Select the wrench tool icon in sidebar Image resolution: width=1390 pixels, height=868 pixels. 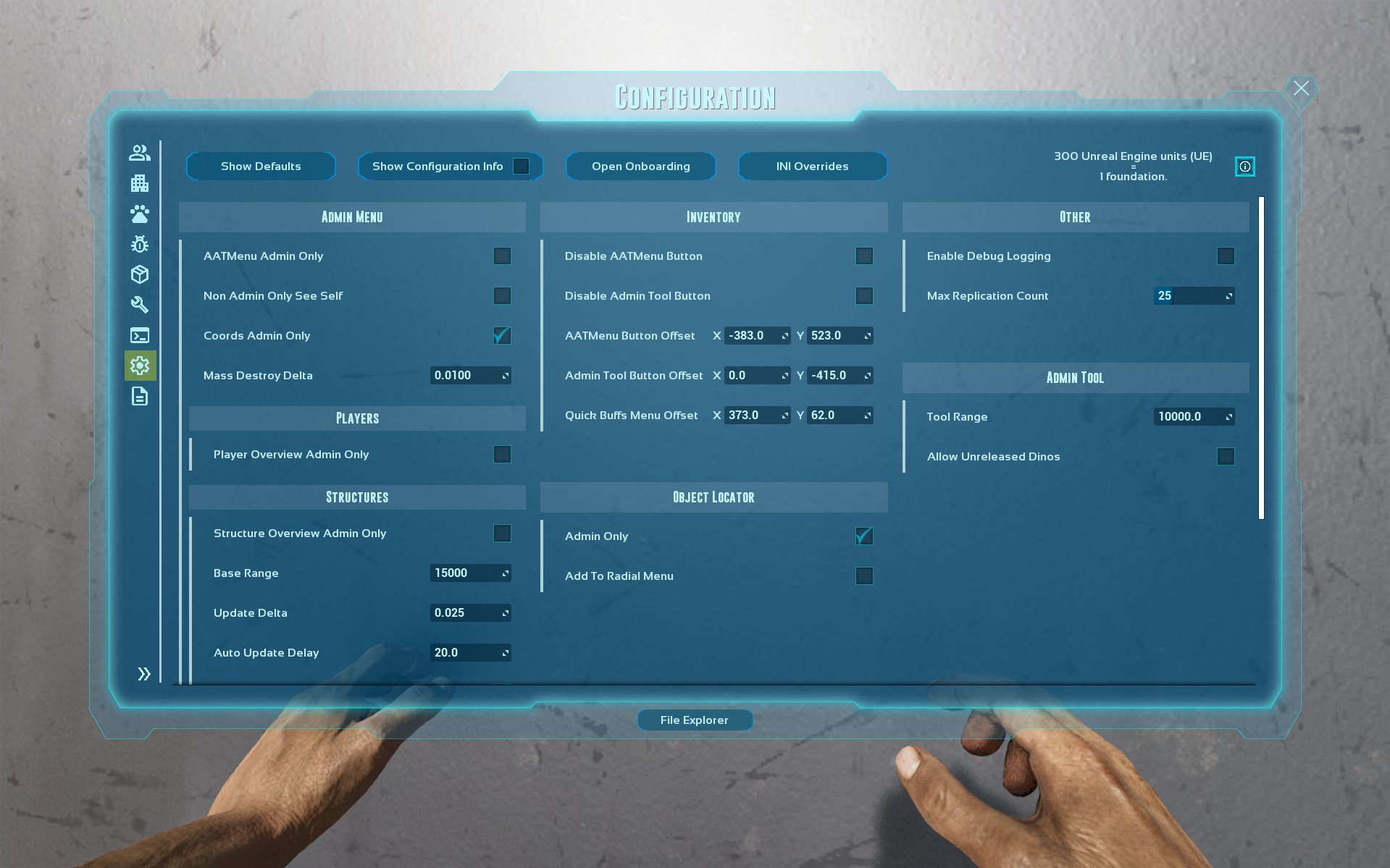pyautogui.click(x=140, y=305)
